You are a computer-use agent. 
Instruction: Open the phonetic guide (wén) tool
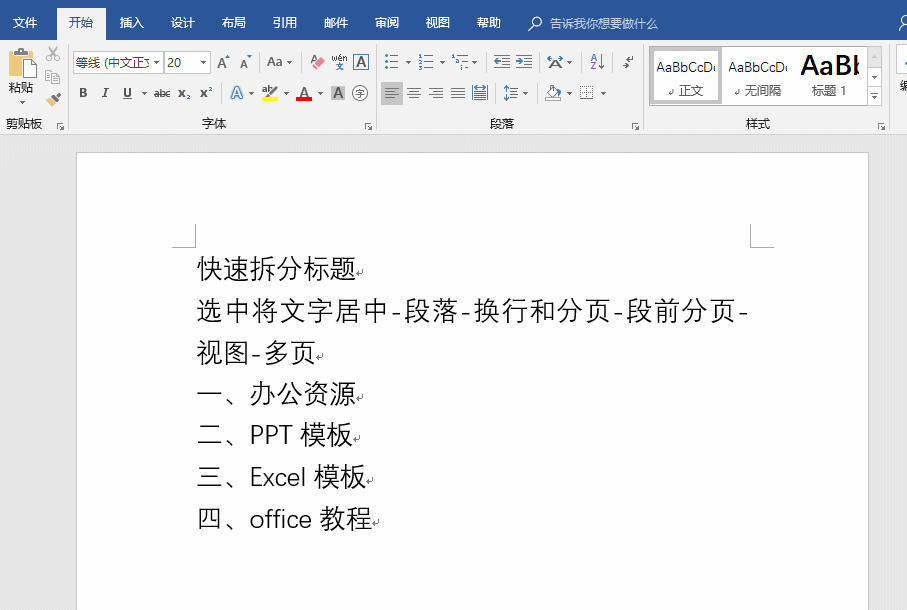[339, 62]
